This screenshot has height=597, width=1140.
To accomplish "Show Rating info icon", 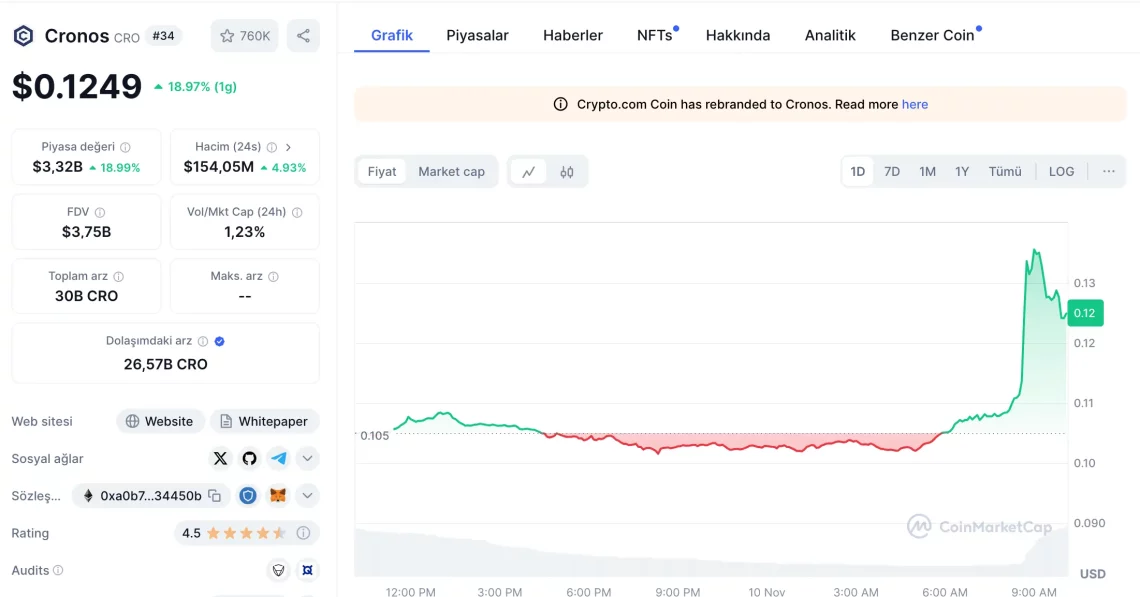I will pyautogui.click(x=303, y=533).
